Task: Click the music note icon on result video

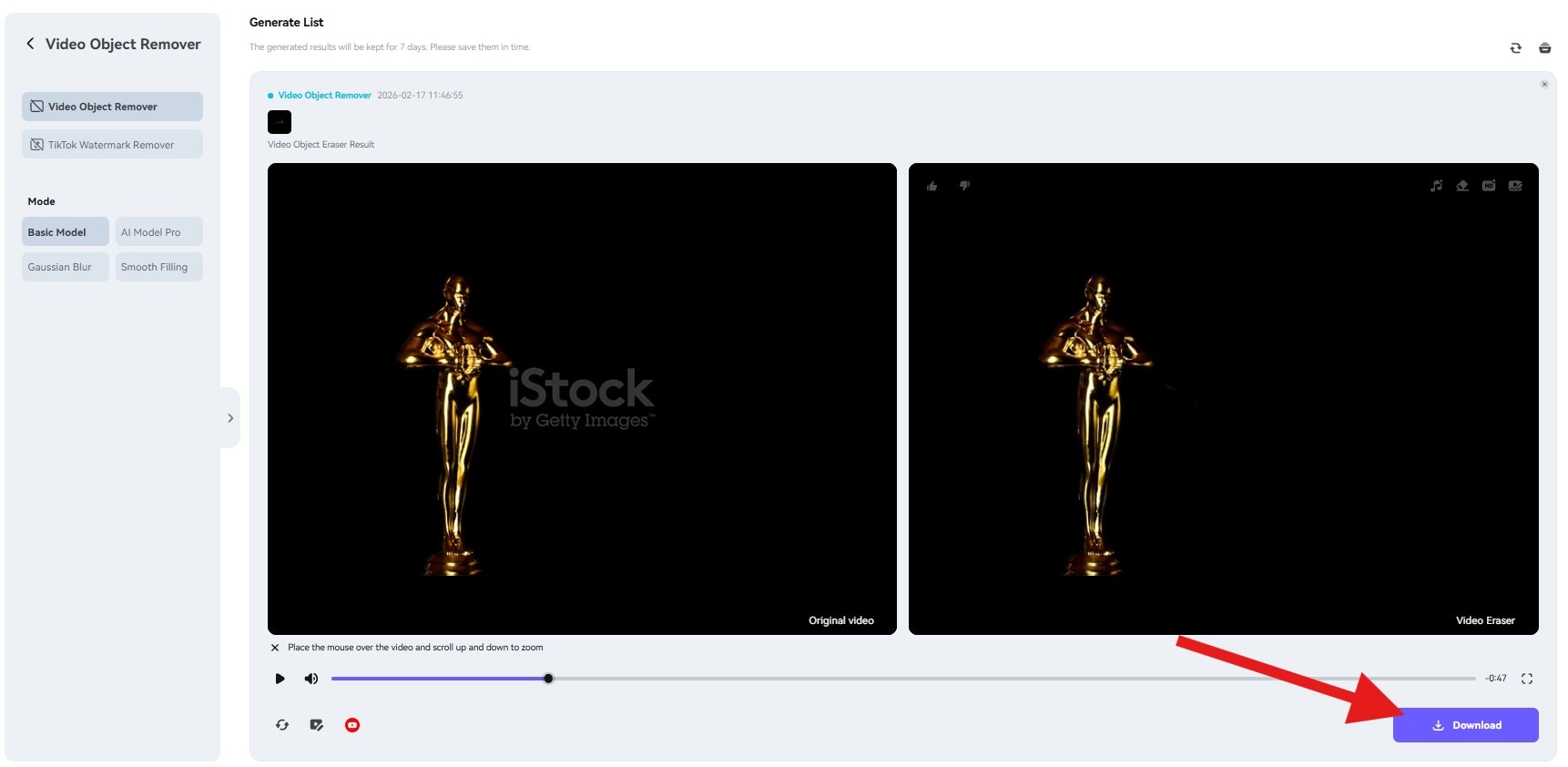Action: click(1436, 186)
